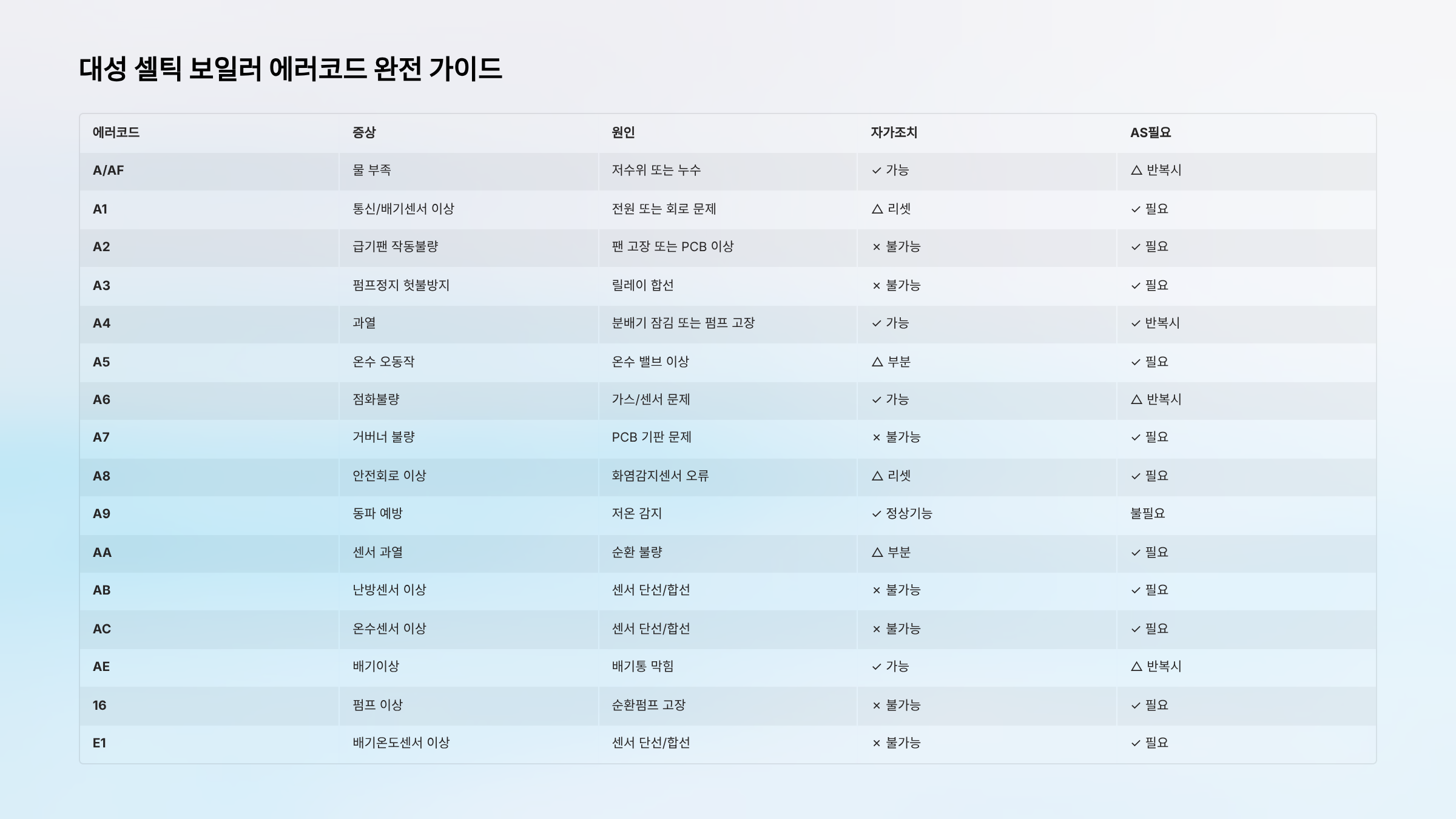Click the 급기팬 작동불량 symptom cell
The image size is (1456, 819).
(x=395, y=247)
